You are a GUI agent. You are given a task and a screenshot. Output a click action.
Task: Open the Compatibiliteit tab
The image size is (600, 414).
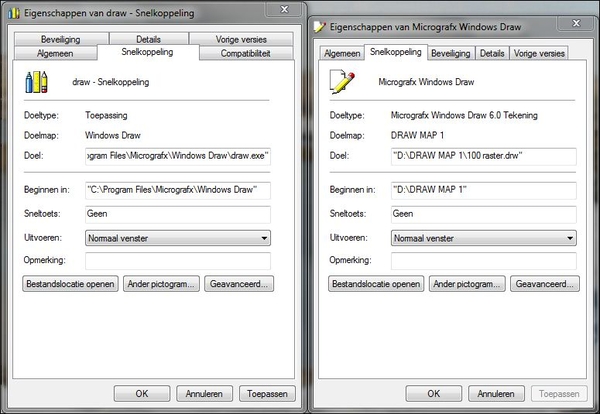click(246, 53)
